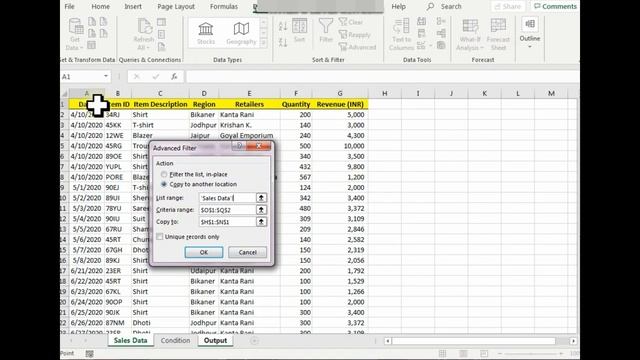This screenshot has width=640, height=360.
Task: Click the Advanced Filter help question mark
Action: point(240,146)
